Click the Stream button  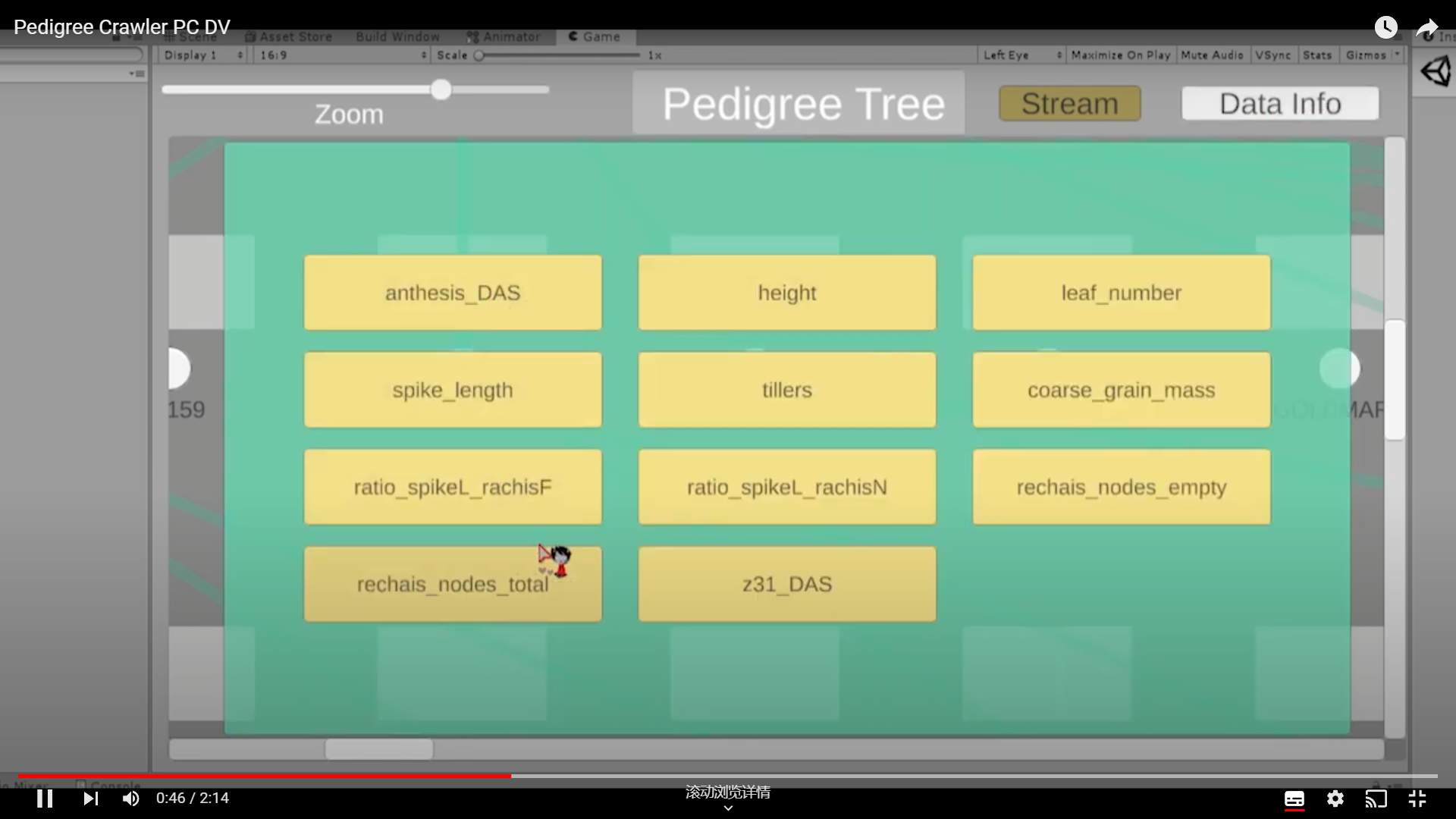(1069, 103)
